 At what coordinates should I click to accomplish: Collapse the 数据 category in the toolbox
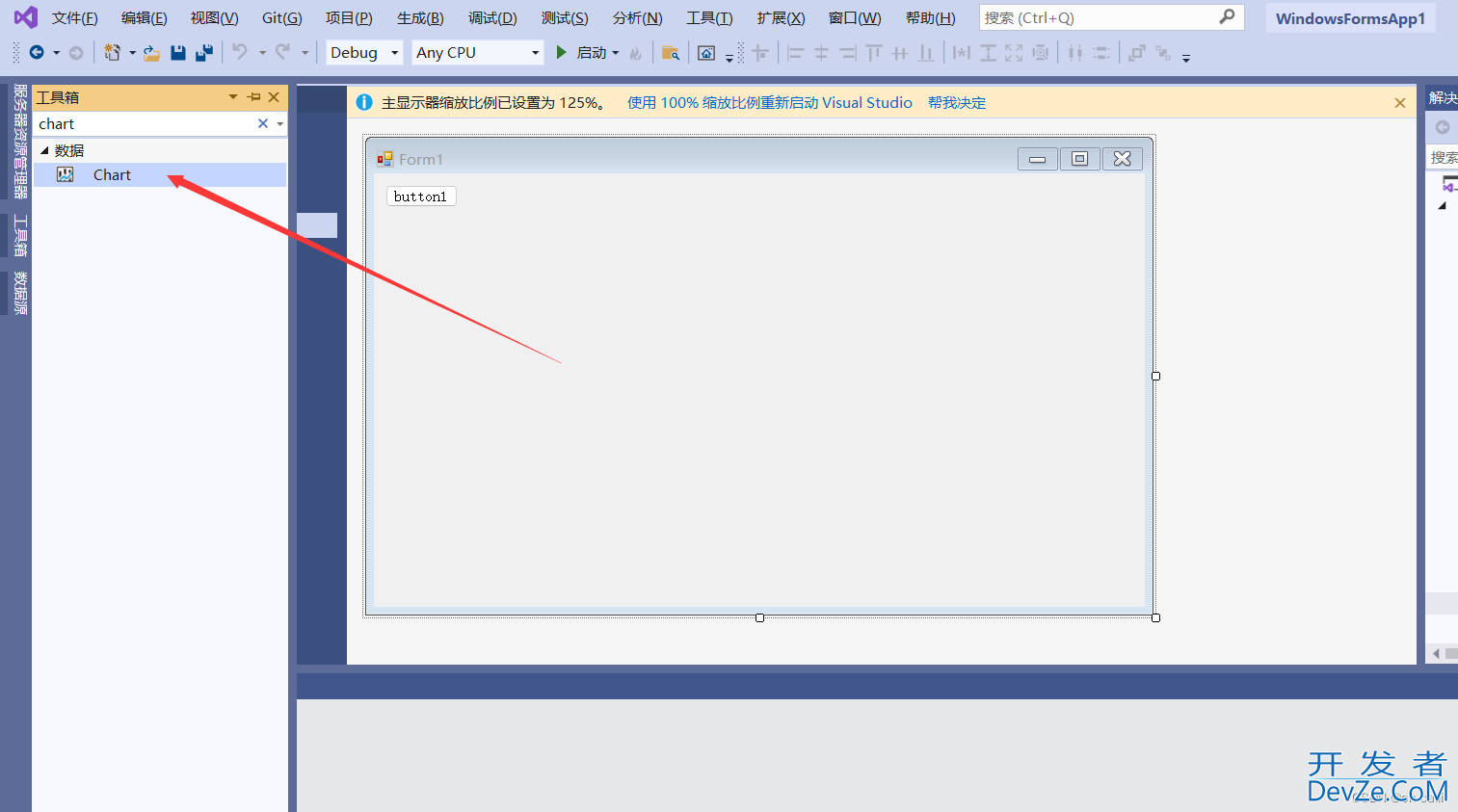tap(44, 150)
